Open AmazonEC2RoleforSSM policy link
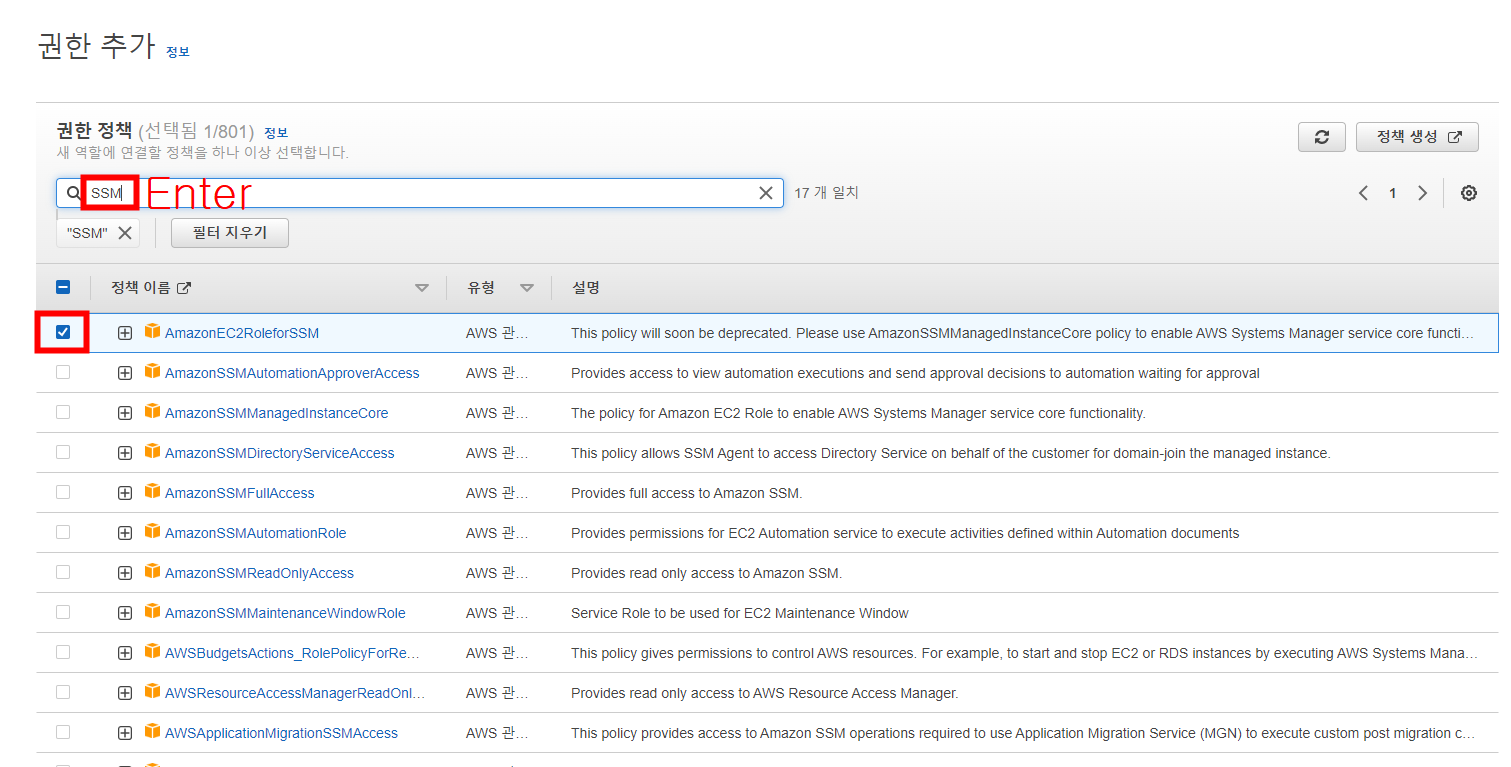 click(x=242, y=333)
